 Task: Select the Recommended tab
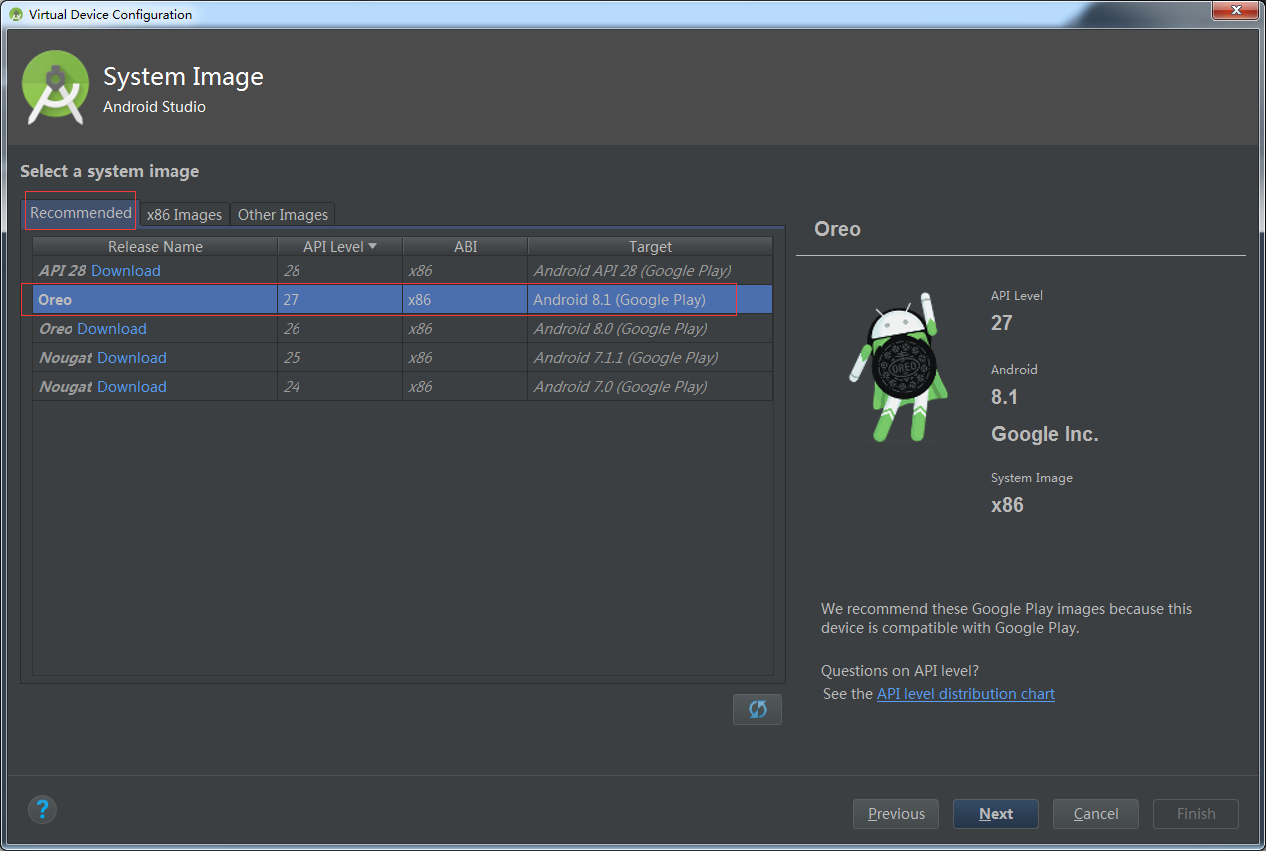[x=81, y=212]
